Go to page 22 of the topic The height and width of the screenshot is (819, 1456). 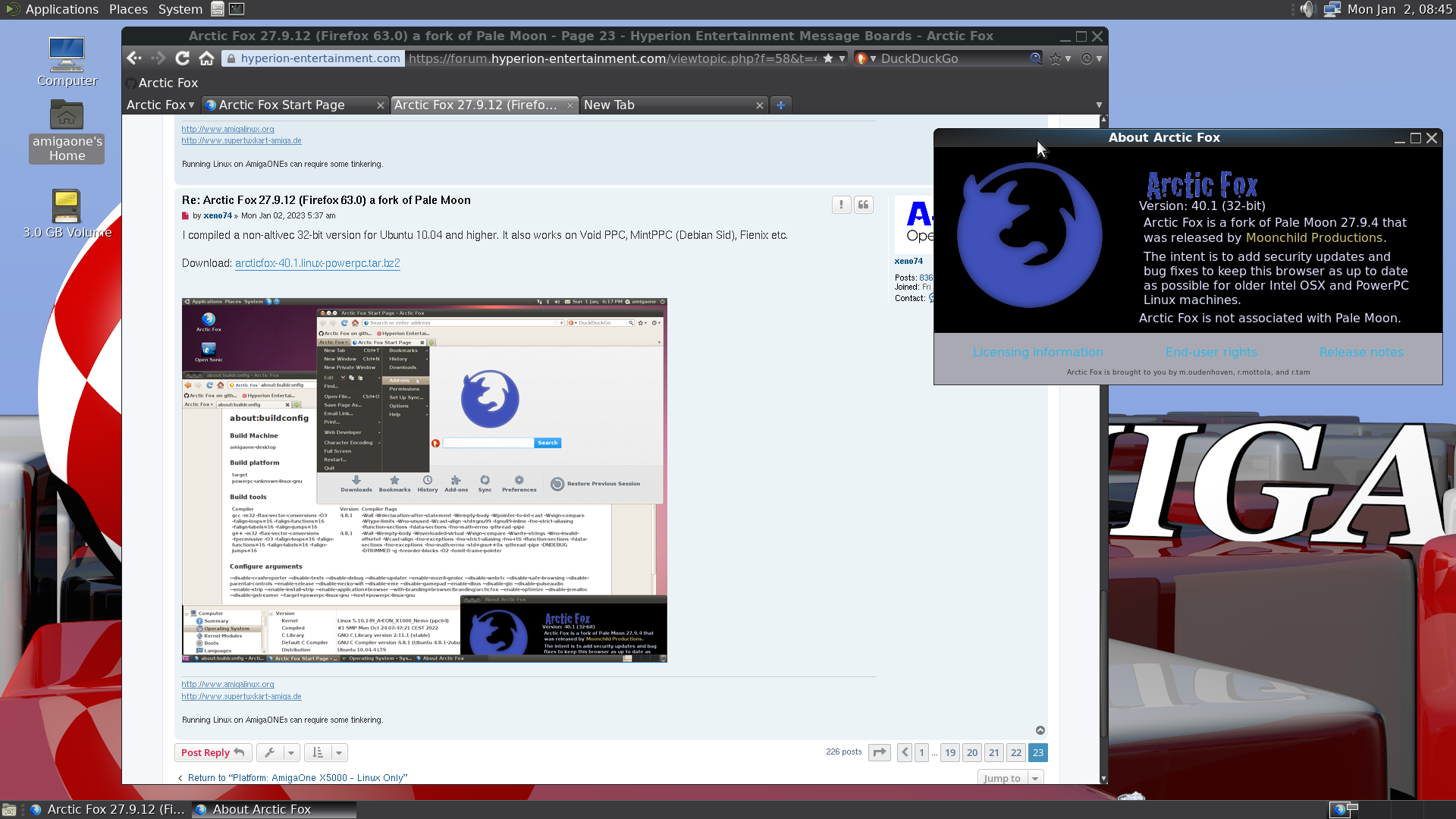(1016, 752)
